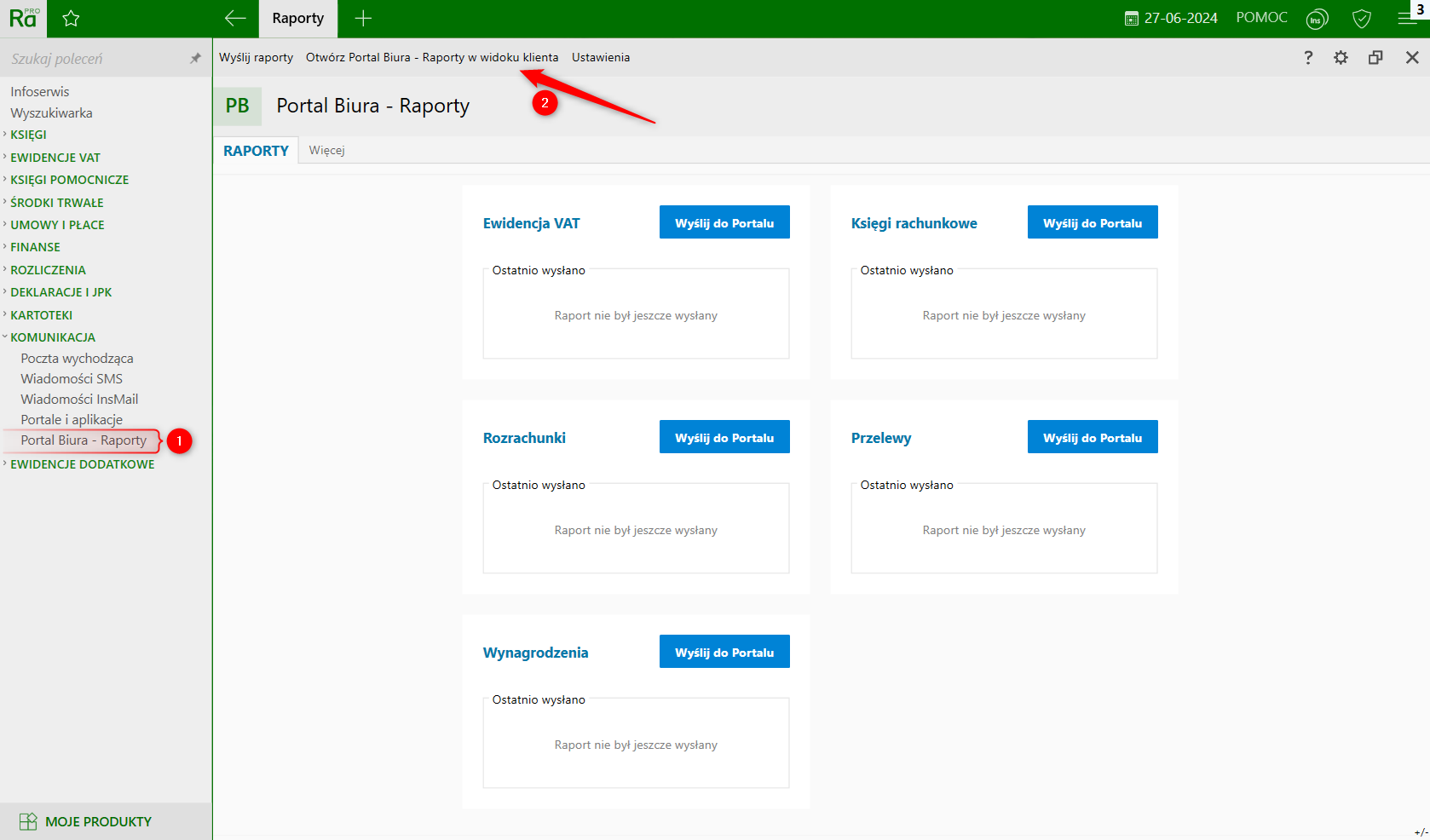Send Rozrachunki report to Portal
Viewport: 1430px width, 840px height.
[x=724, y=437]
